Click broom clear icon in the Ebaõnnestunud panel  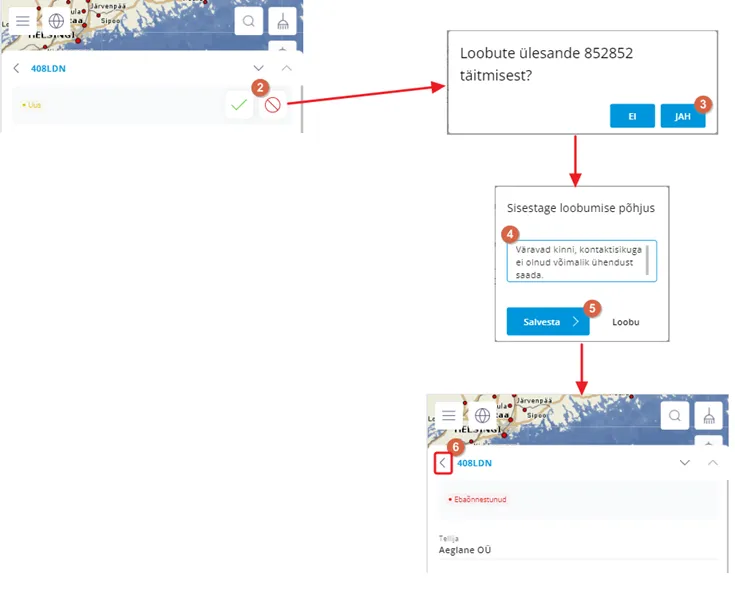(709, 415)
